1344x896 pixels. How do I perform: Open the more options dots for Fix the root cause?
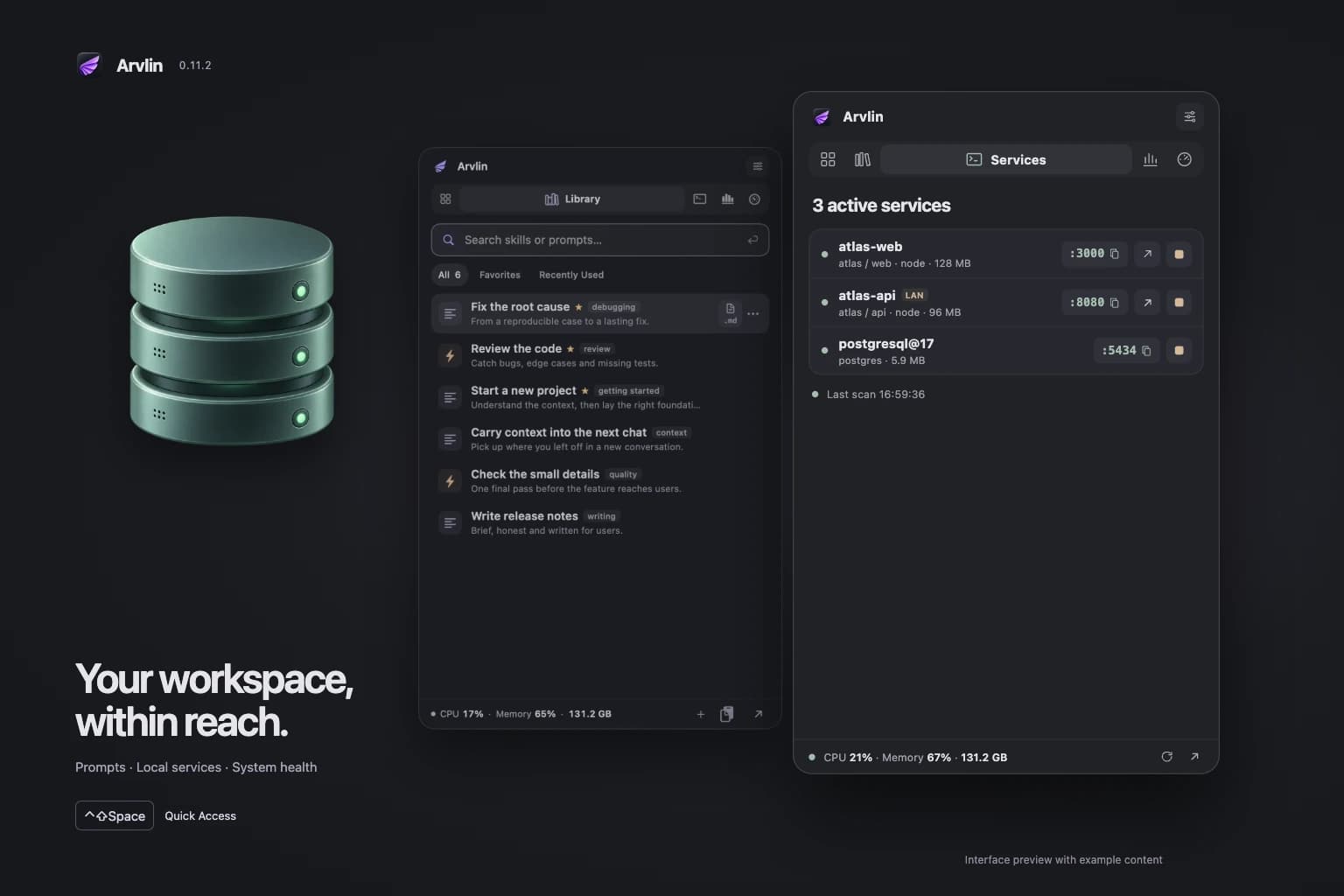pyautogui.click(x=753, y=313)
